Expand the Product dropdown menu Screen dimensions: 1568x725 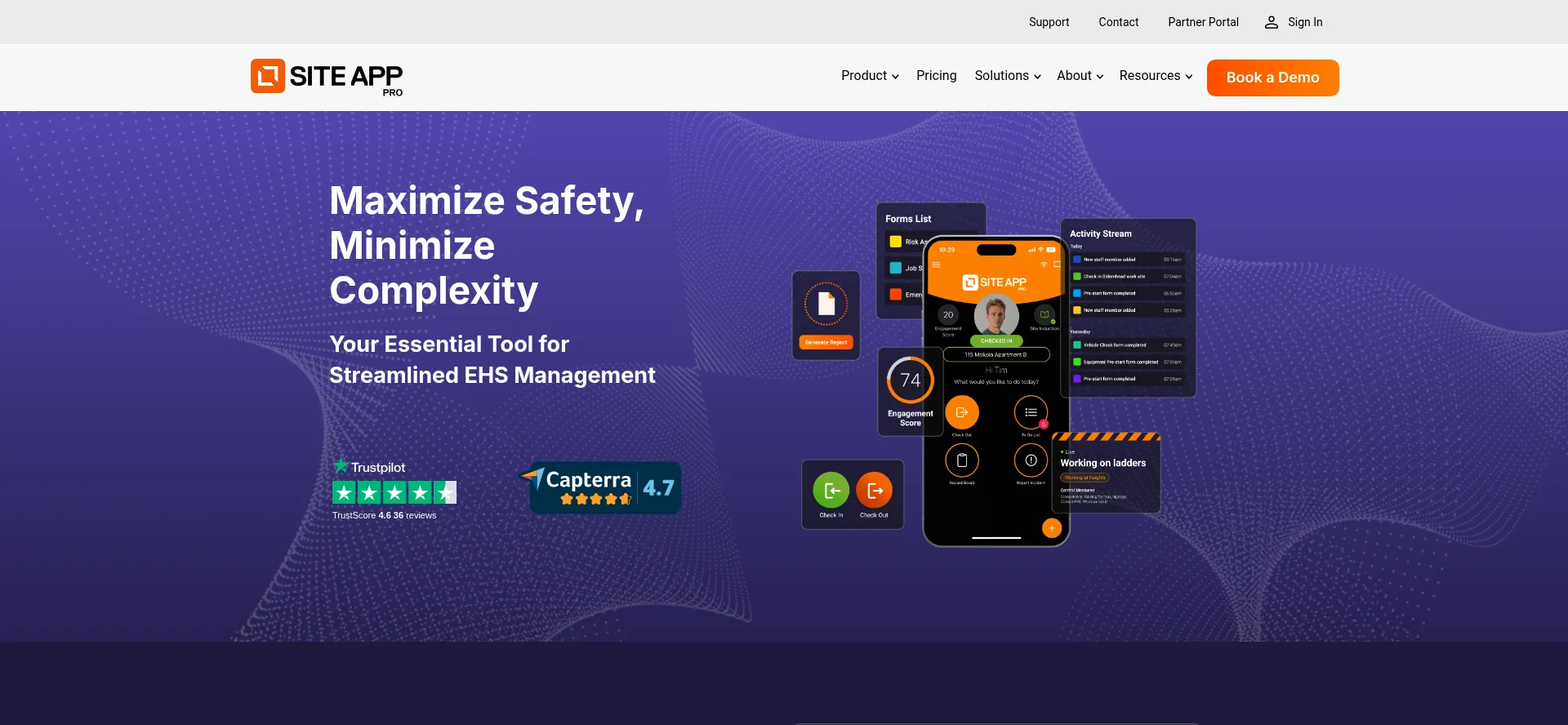[870, 76]
